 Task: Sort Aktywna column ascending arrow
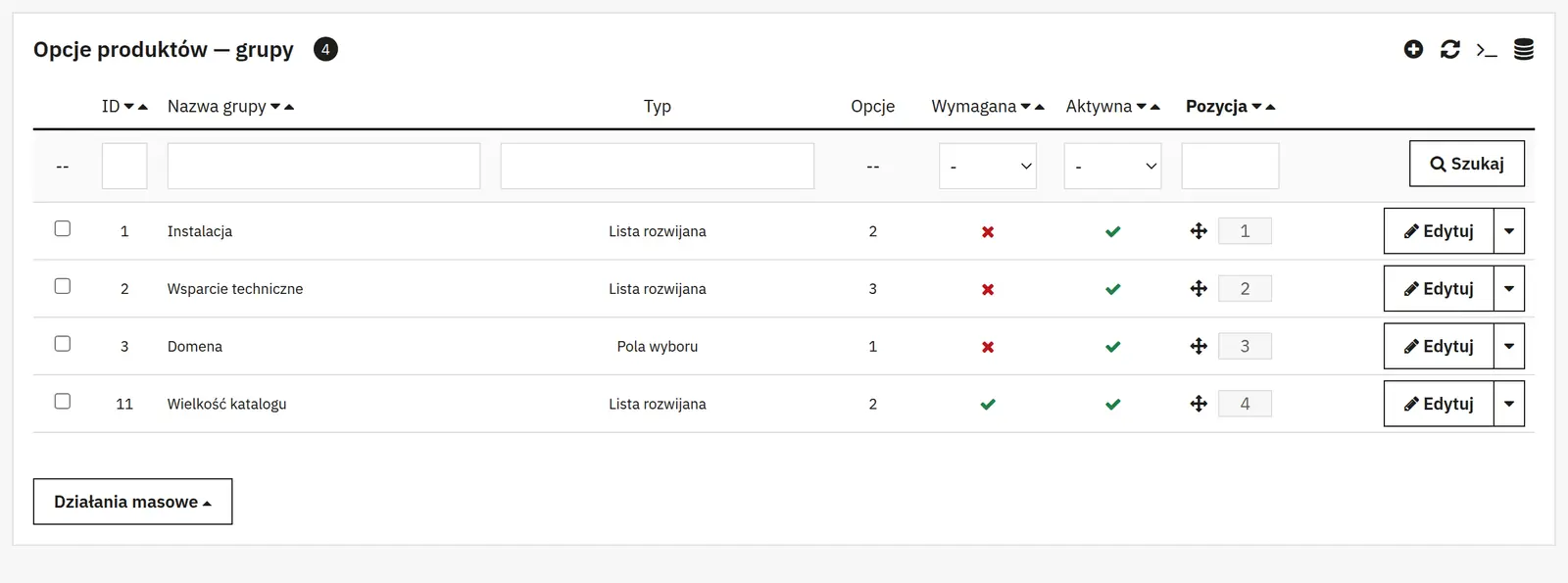click(1155, 107)
